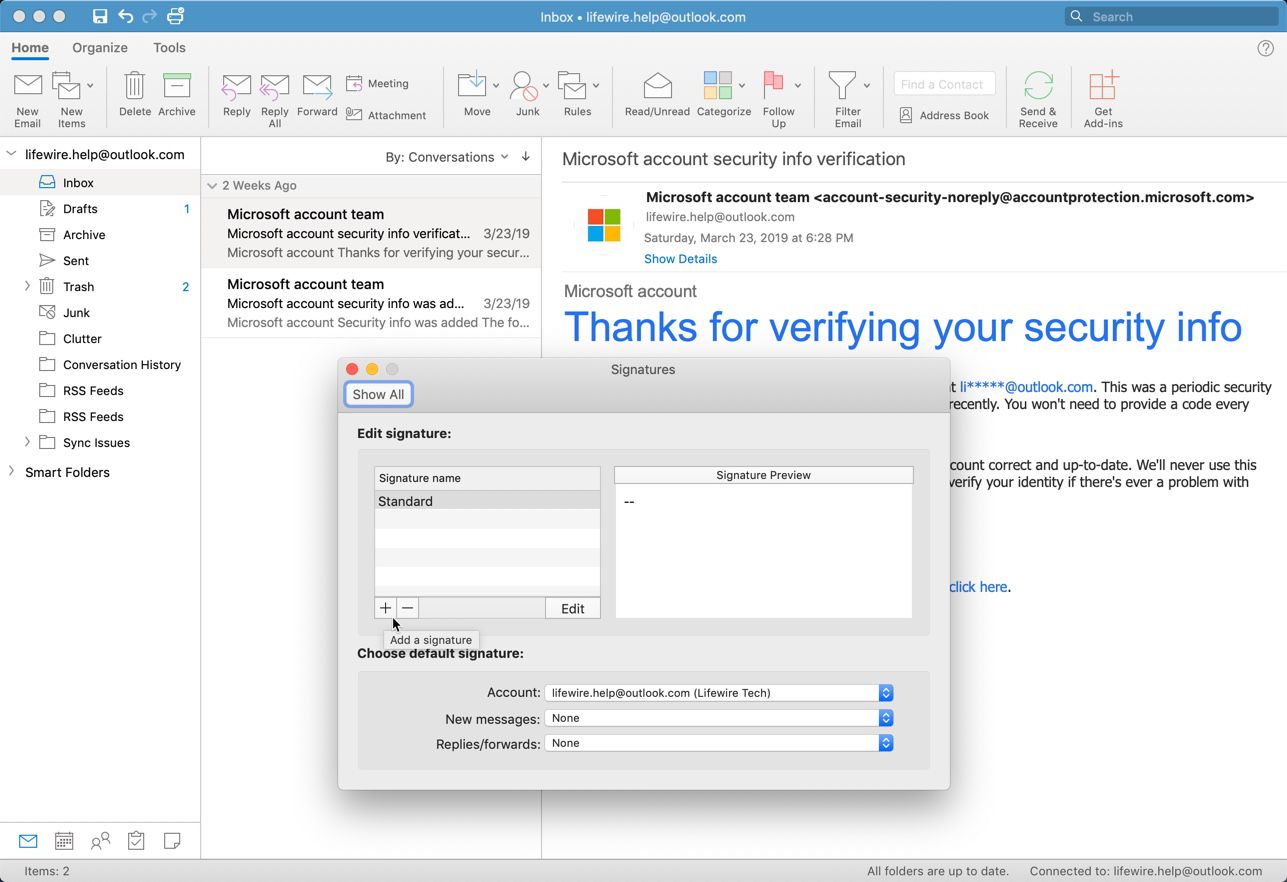
Task: Click the Undo arrow in title bar
Action: tap(125, 16)
